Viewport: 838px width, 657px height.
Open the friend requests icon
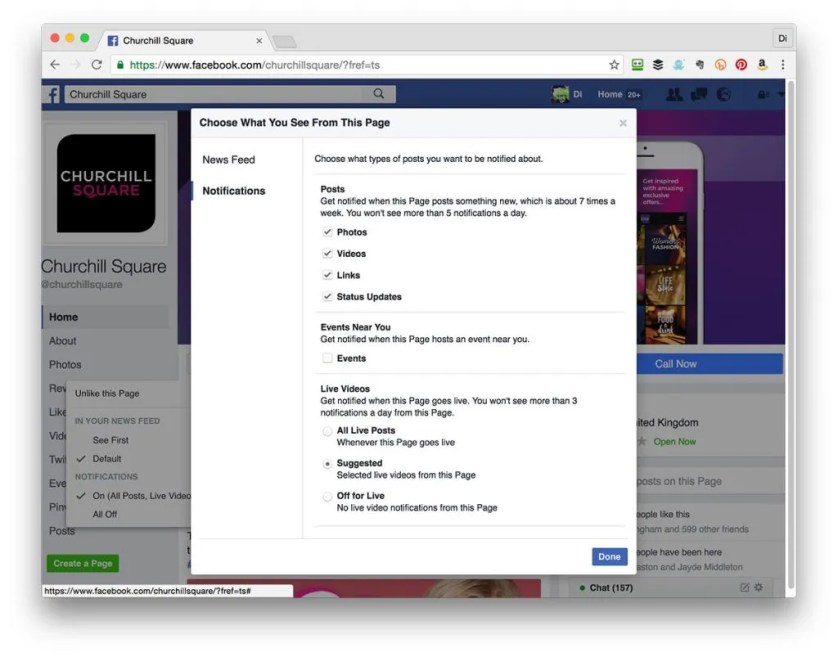coord(674,95)
